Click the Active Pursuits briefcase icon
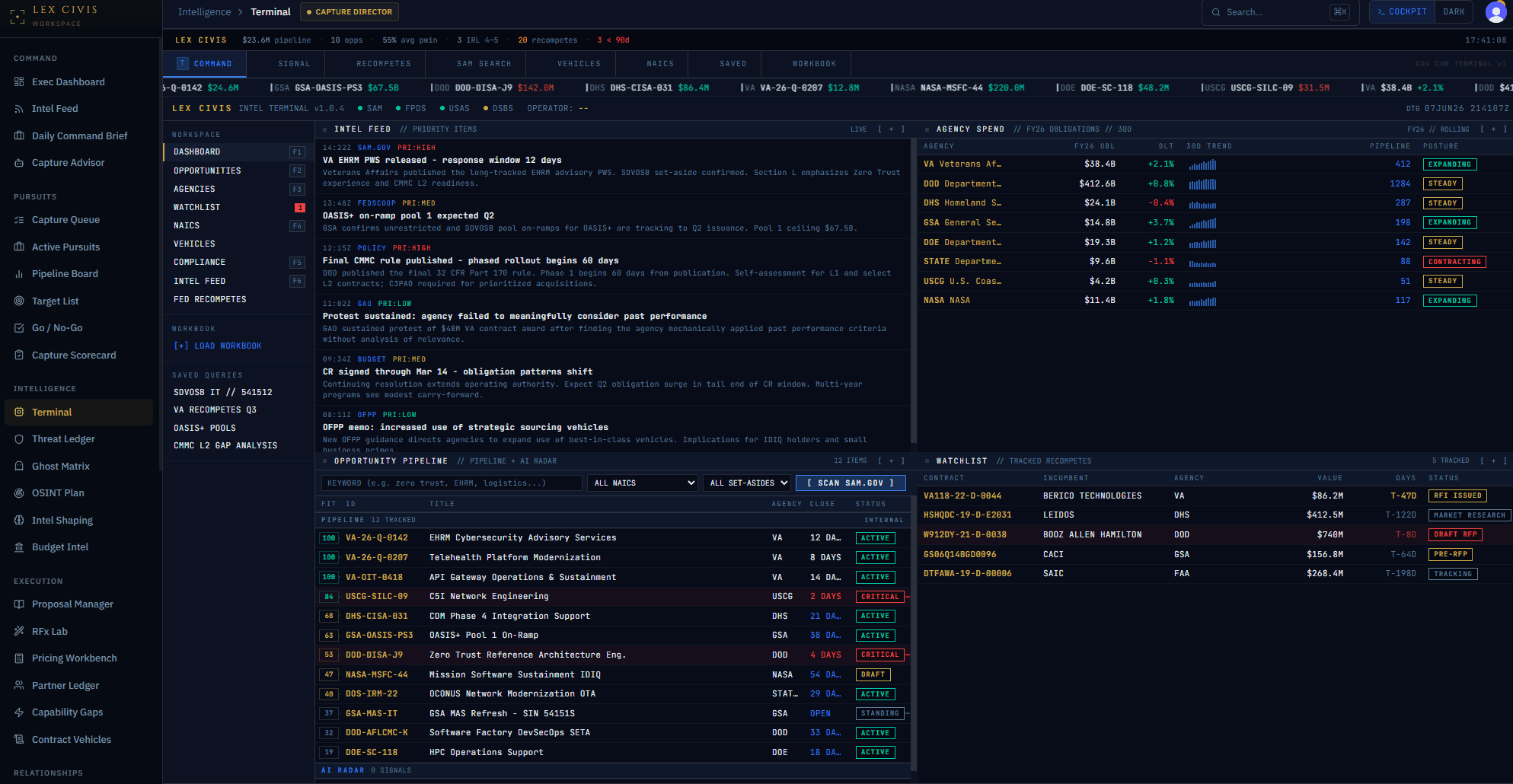This screenshot has width=1513, height=784. 19,247
